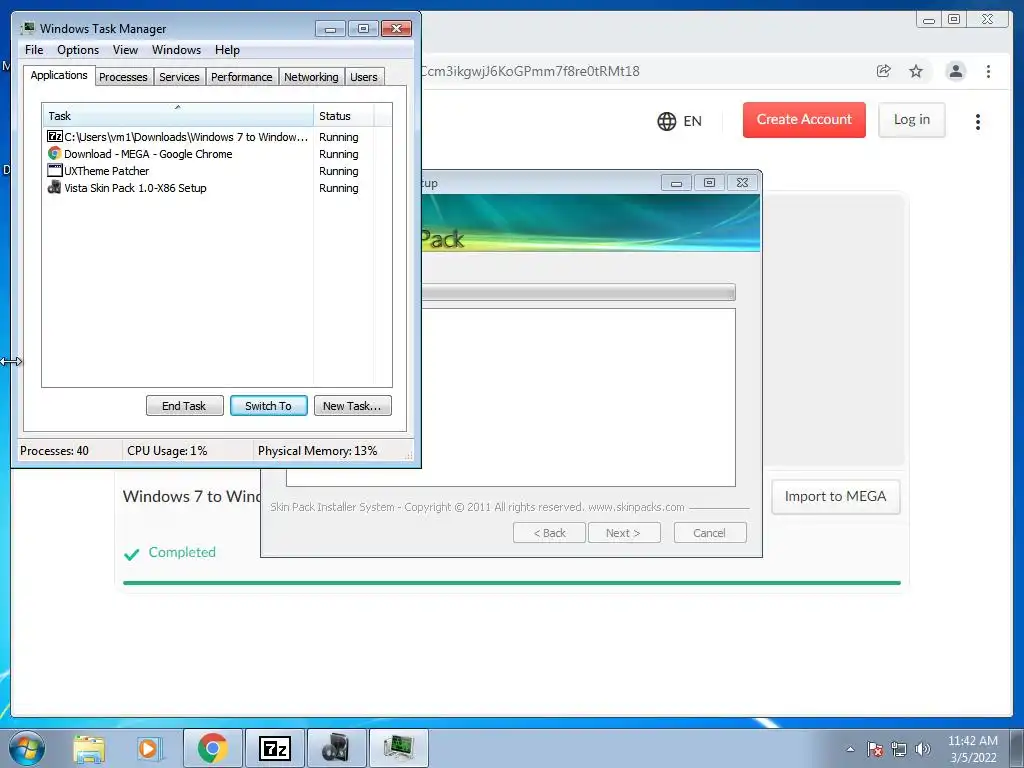1024x768 pixels.
Task: Bookmark this page with star icon
Action: [x=916, y=71]
